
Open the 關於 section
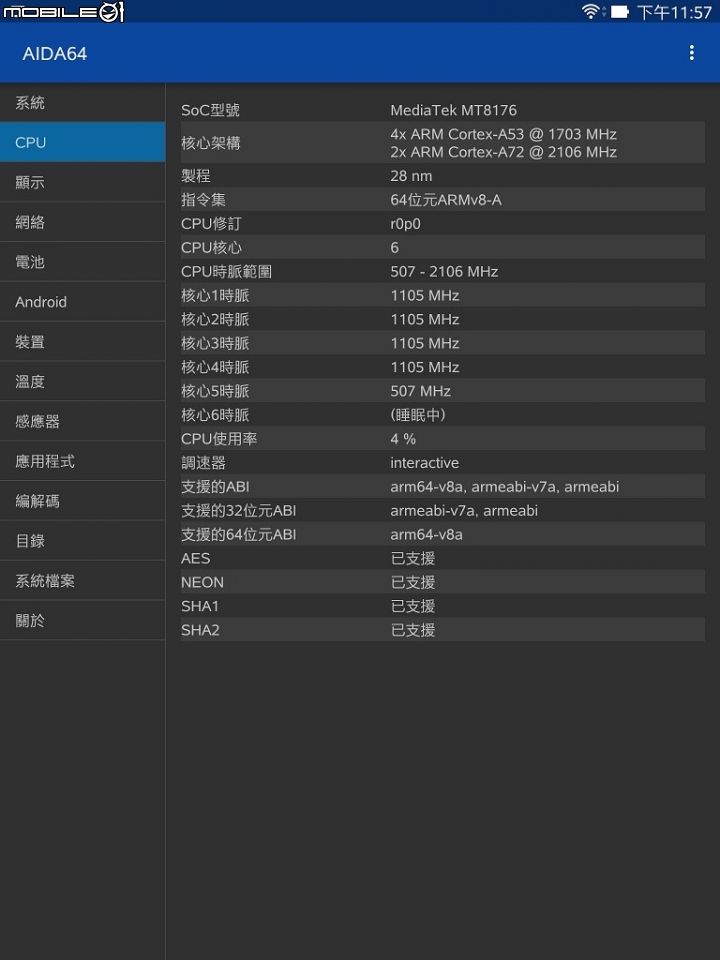pos(83,620)
